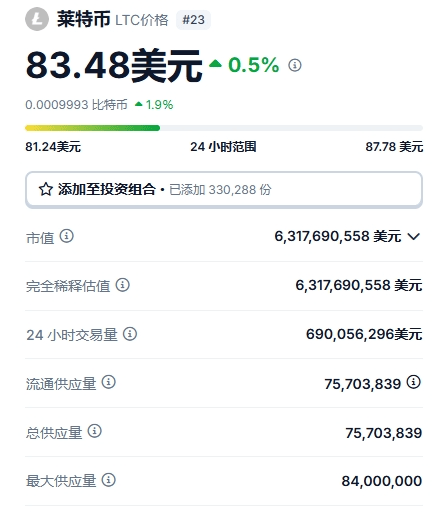Click info icon next to 最大供应量

tap(109, 480)
